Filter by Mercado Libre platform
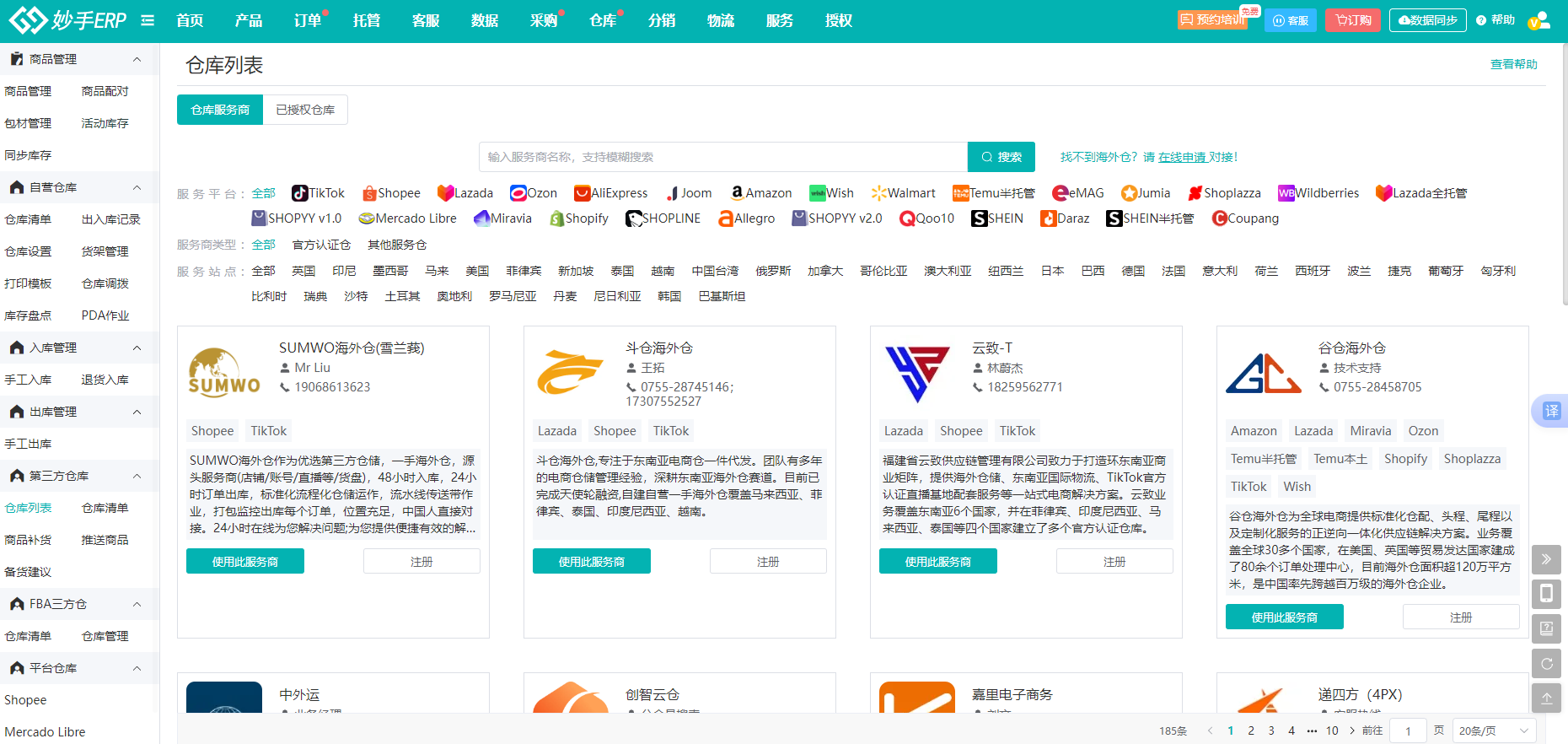1568x744 pixels. (407, 218)
